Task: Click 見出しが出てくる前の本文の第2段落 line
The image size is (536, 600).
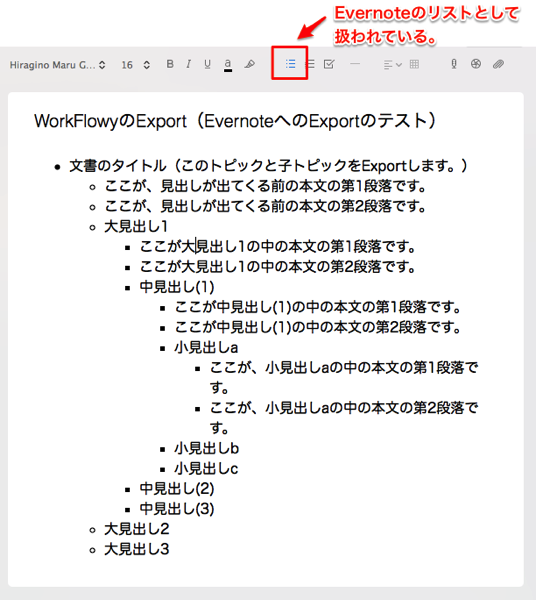Action: (266, 207)
